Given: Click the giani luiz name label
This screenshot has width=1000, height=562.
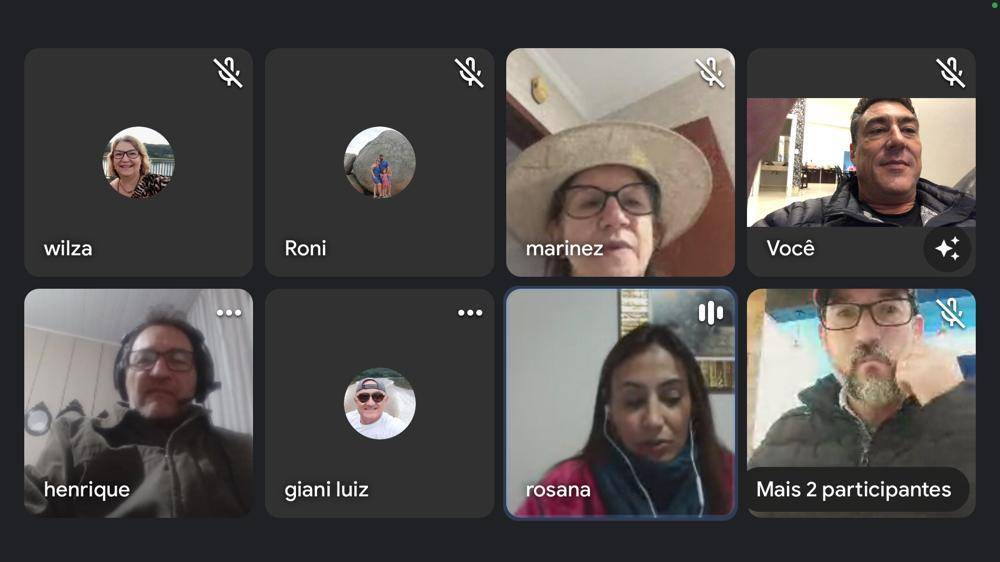Looking at the screenshot, I should click(x=327, y=489).
